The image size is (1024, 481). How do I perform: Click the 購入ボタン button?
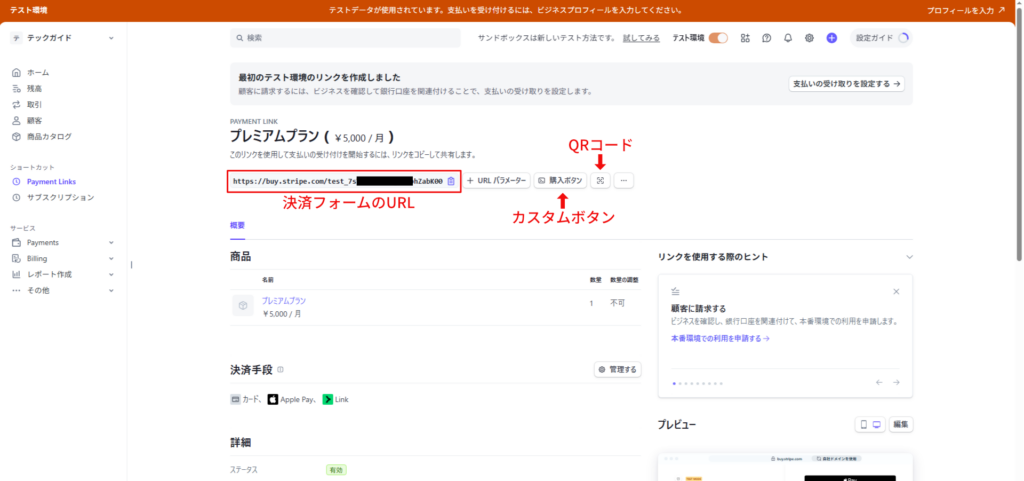click(560, 181)
